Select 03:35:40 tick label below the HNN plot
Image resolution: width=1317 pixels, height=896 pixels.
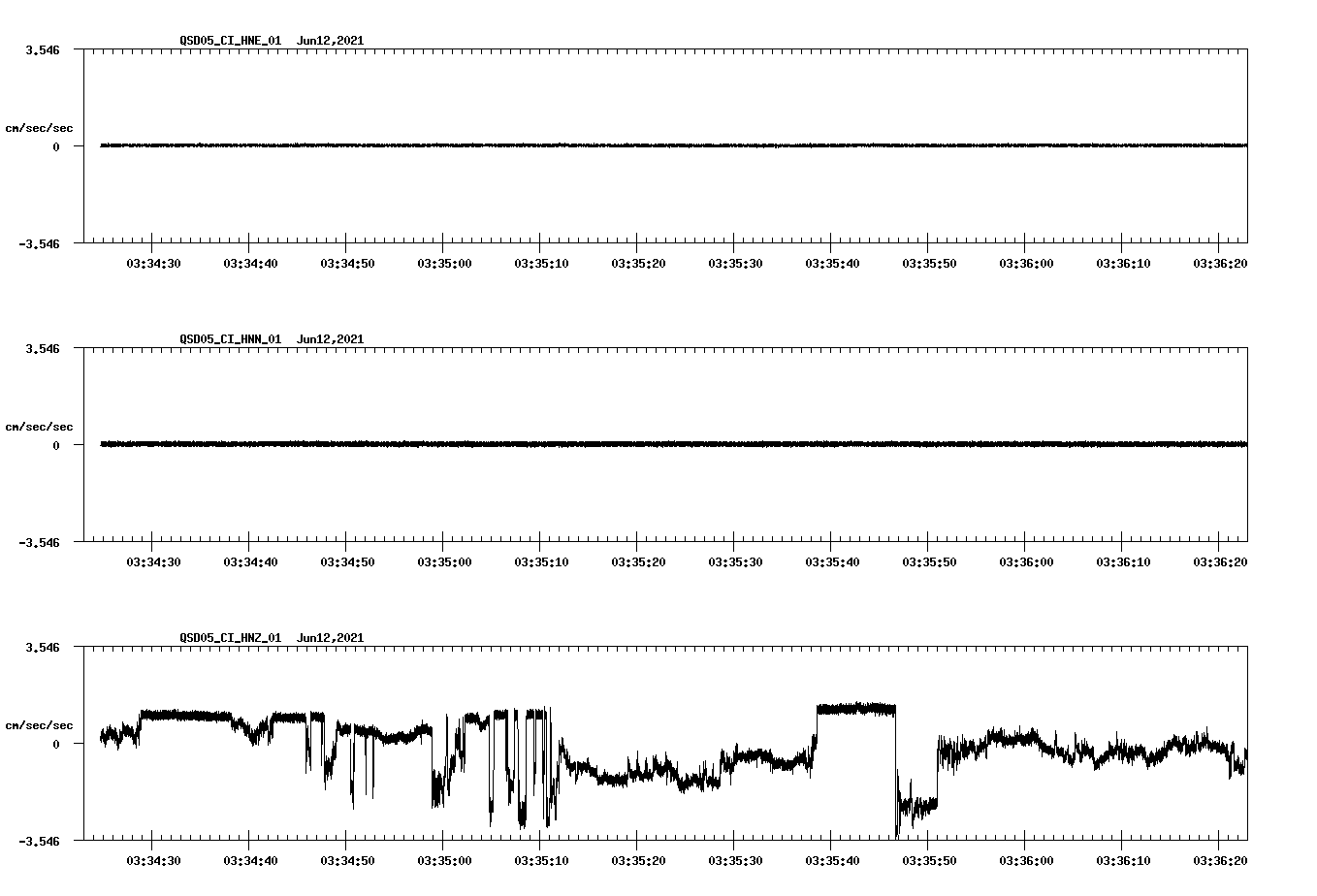point(832,562)
